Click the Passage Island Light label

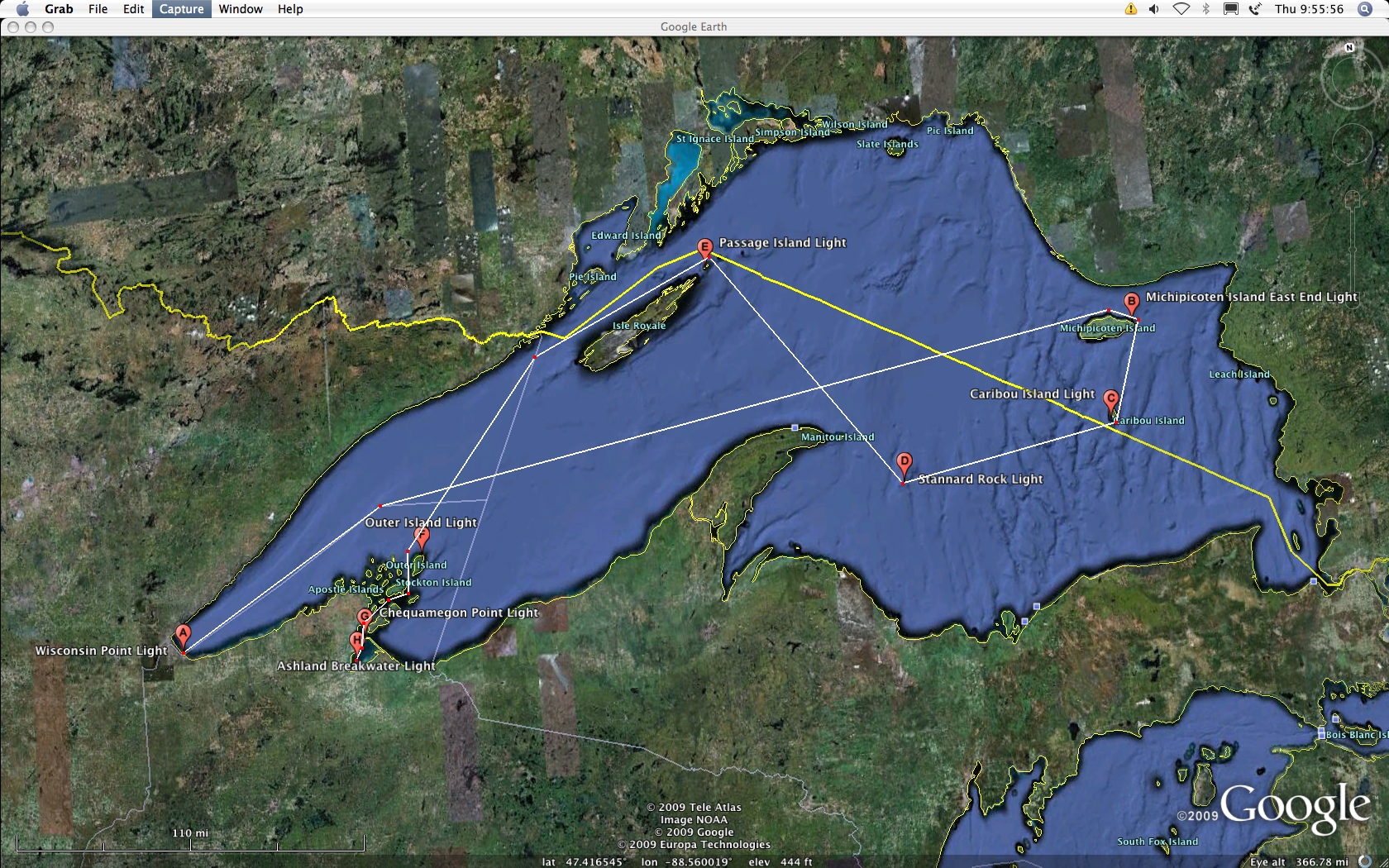pos(782,243)
